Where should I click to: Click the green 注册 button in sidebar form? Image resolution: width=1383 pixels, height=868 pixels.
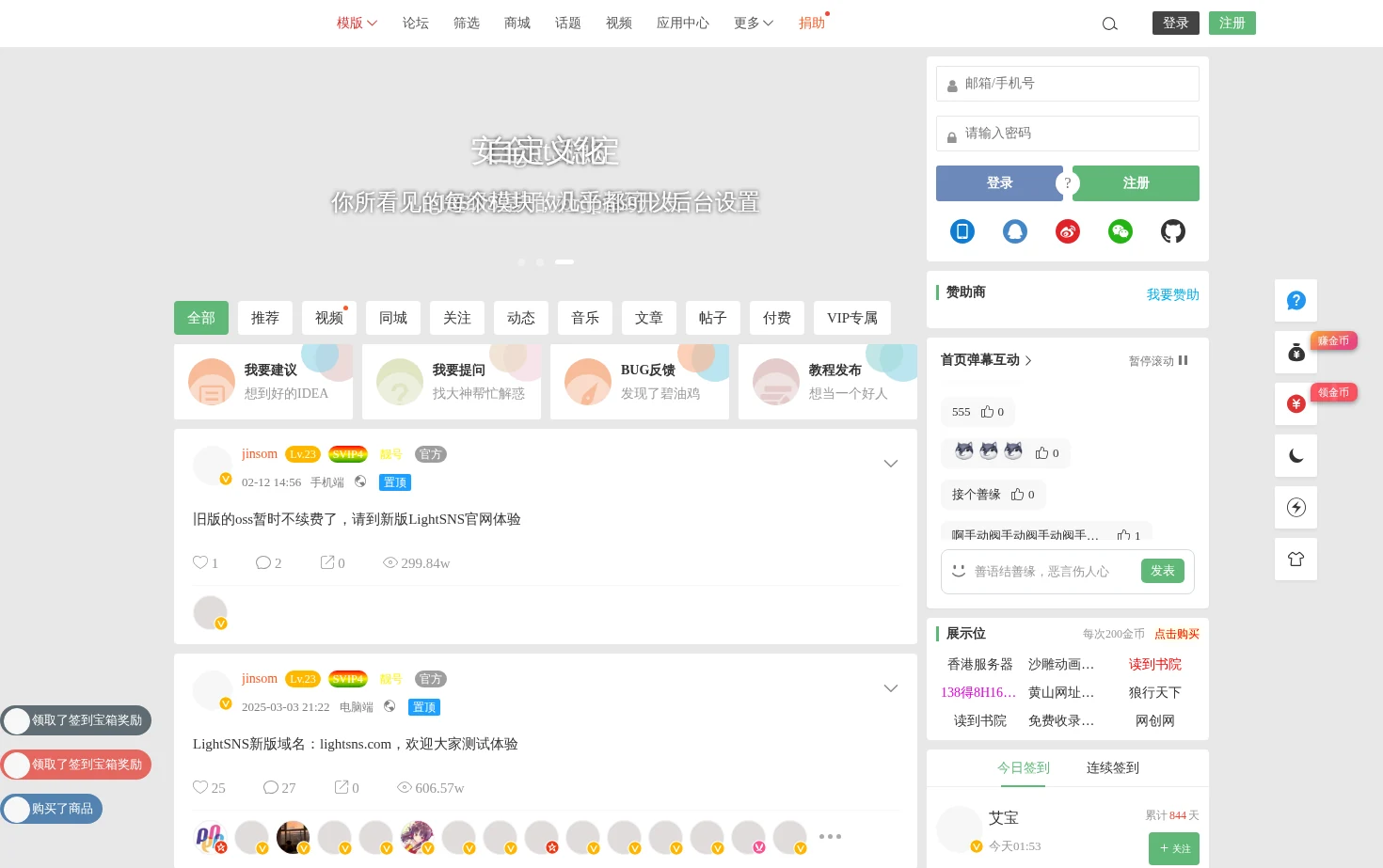tap(1137, 183)
